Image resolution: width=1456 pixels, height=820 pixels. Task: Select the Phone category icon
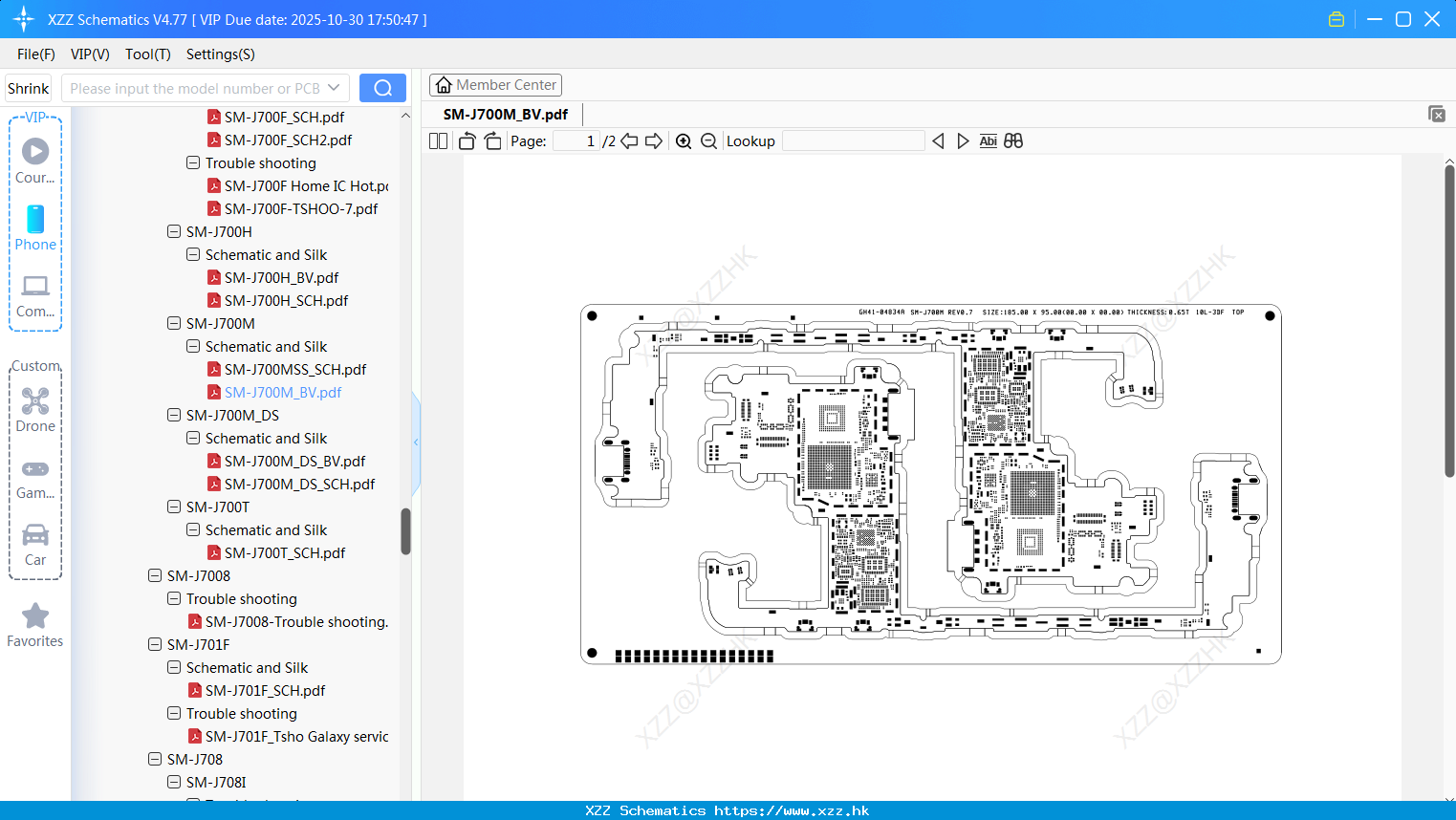click(35, 219)
